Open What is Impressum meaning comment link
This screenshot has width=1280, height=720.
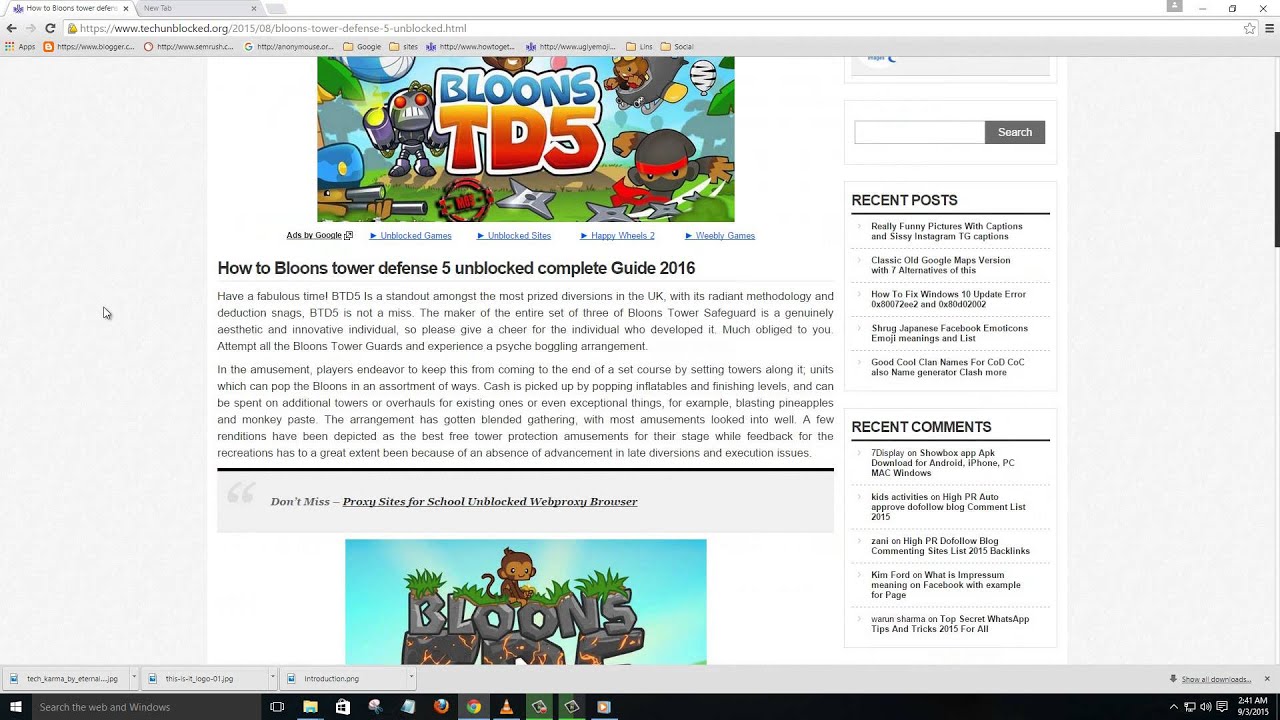coord(947,585)
